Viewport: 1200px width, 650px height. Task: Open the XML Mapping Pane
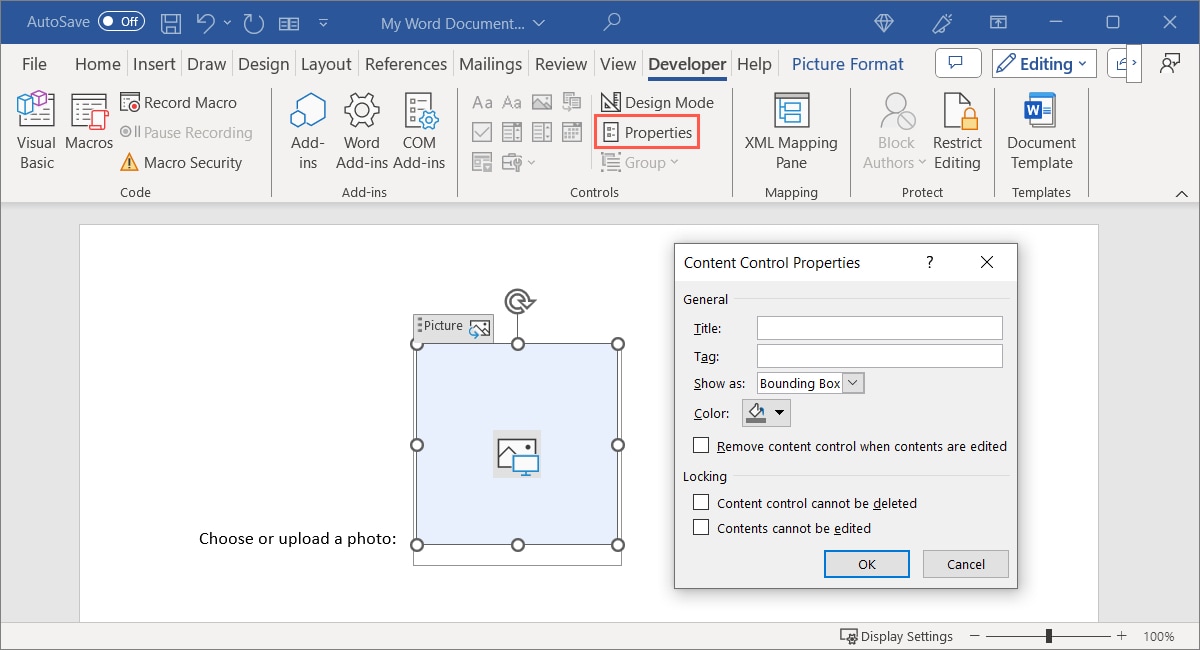791,130
